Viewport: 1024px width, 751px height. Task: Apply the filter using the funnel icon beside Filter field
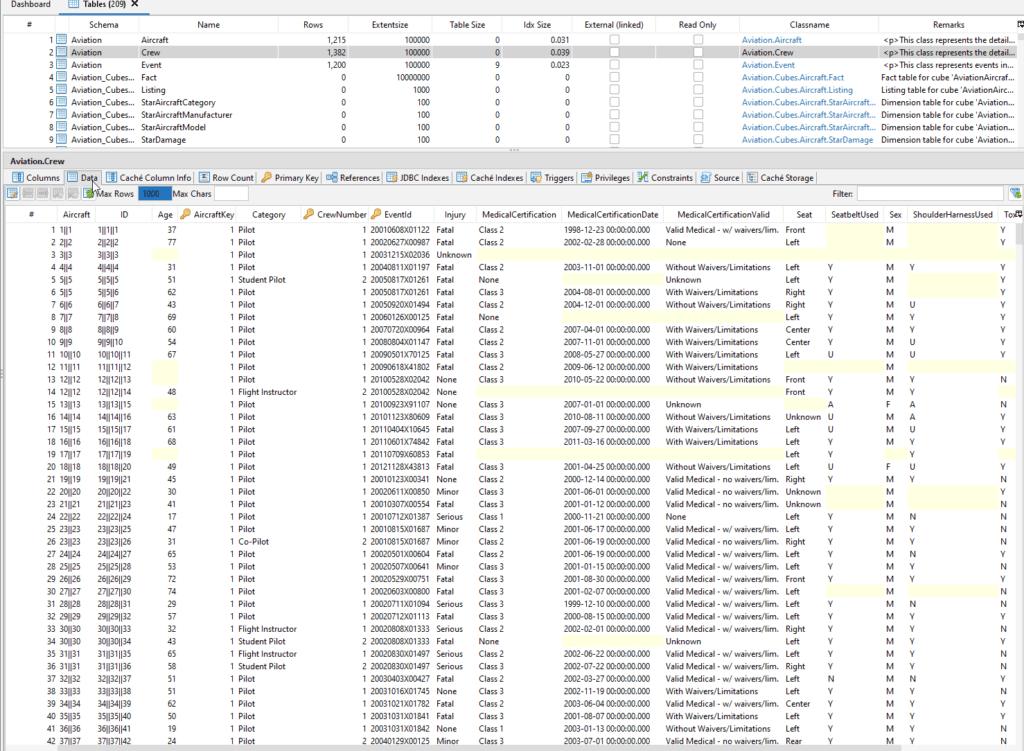(1014, 194)
